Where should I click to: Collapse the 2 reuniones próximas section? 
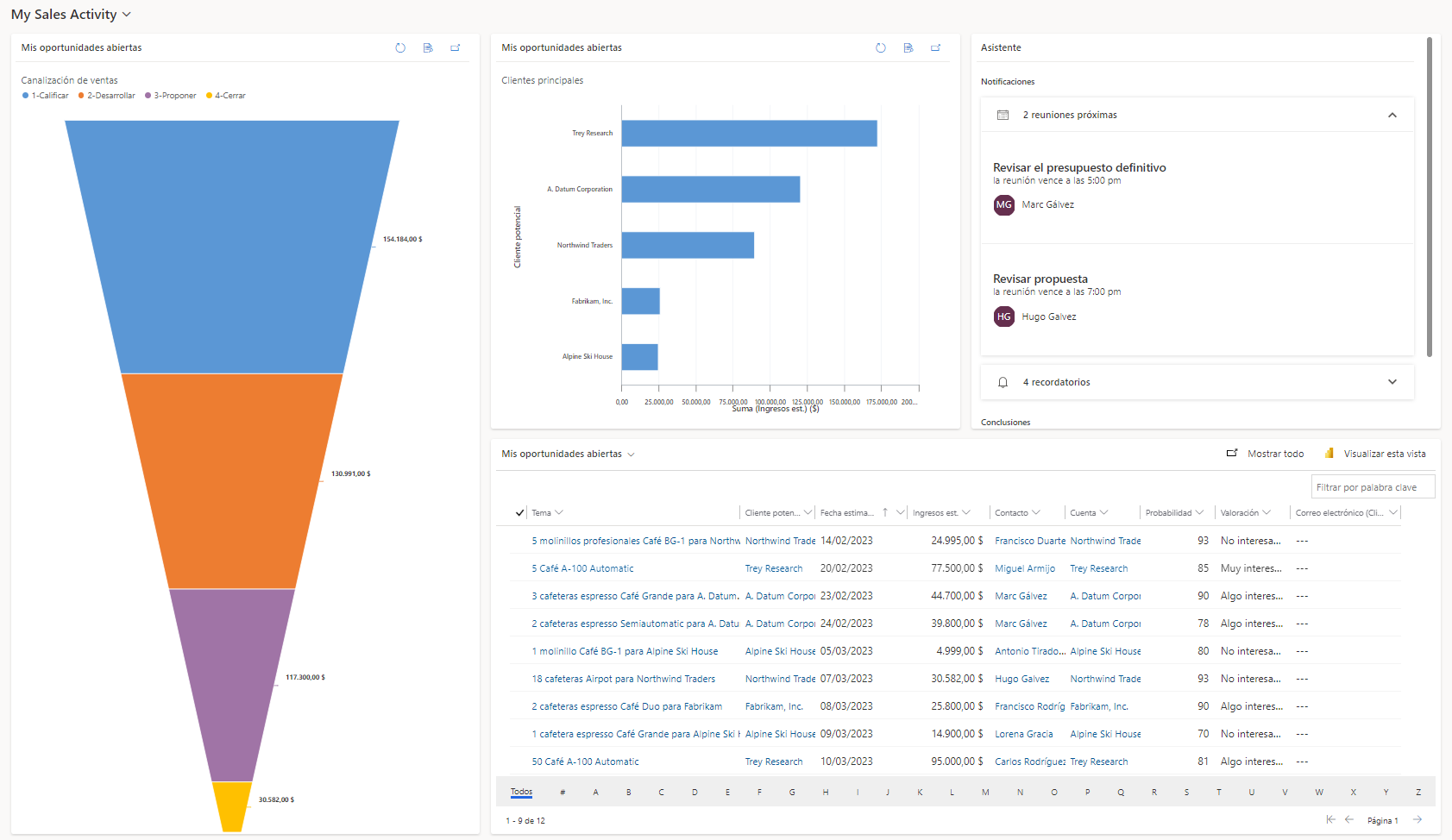pos(1392,115)
